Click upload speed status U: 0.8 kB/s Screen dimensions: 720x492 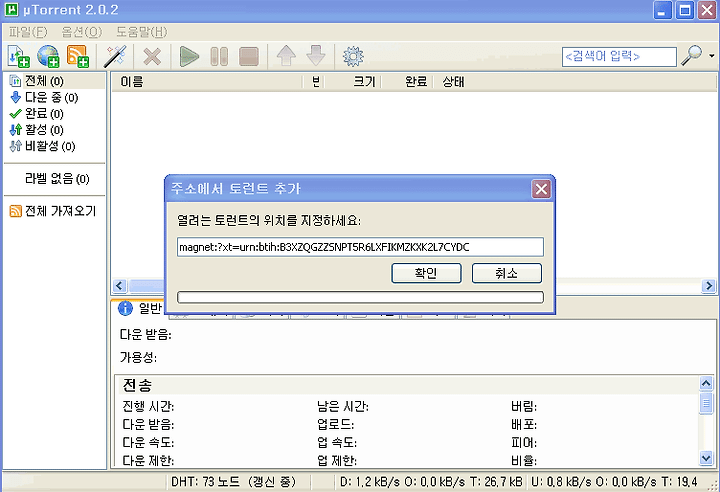(615, 481)
